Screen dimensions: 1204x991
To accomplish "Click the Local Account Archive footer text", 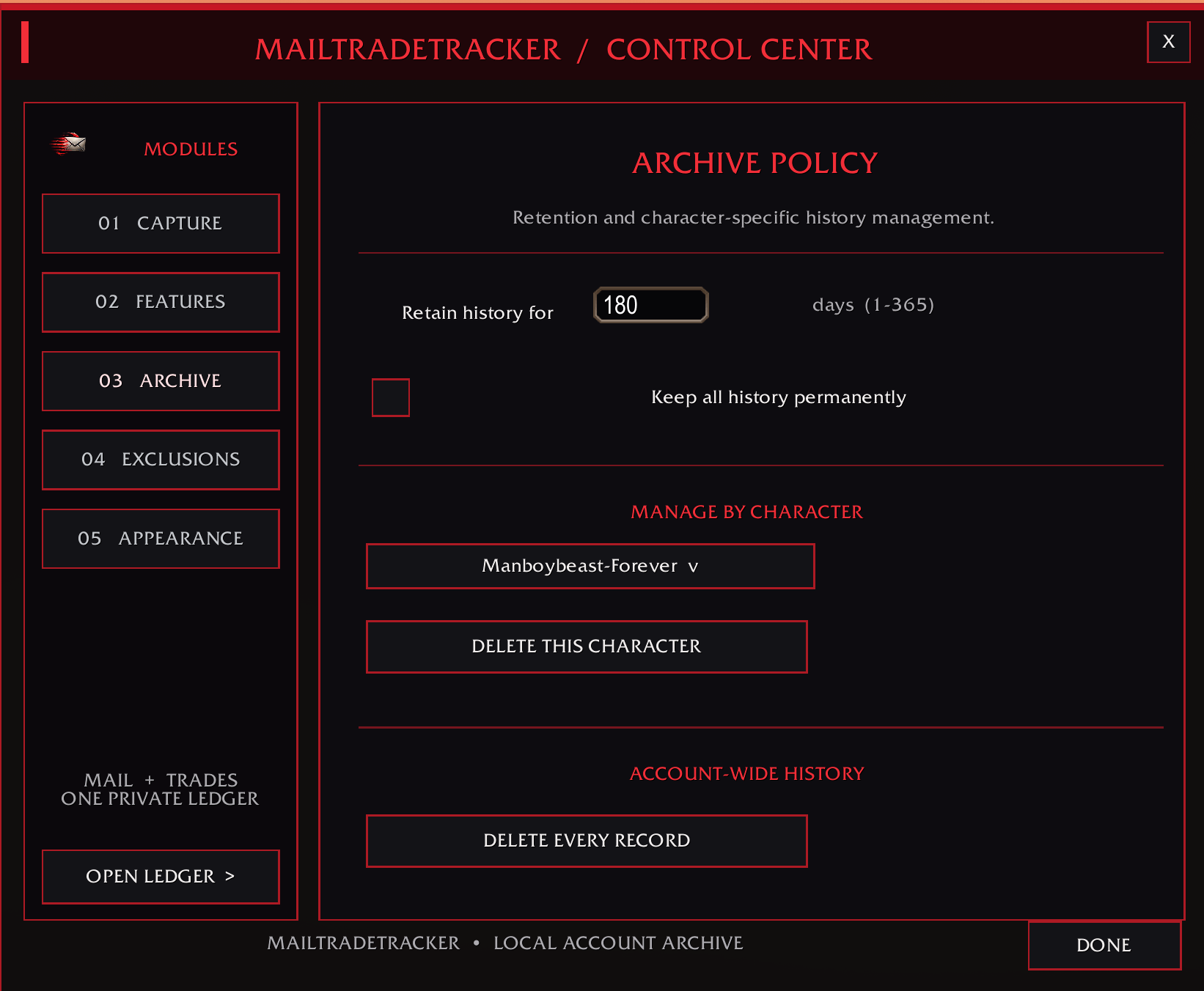I will tap(618, 943).
